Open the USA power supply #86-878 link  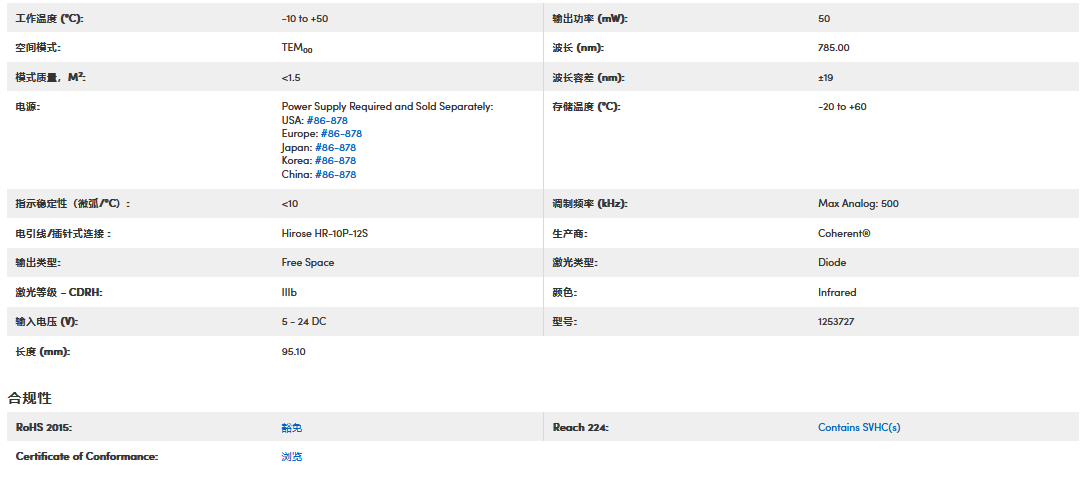(330, 120)
